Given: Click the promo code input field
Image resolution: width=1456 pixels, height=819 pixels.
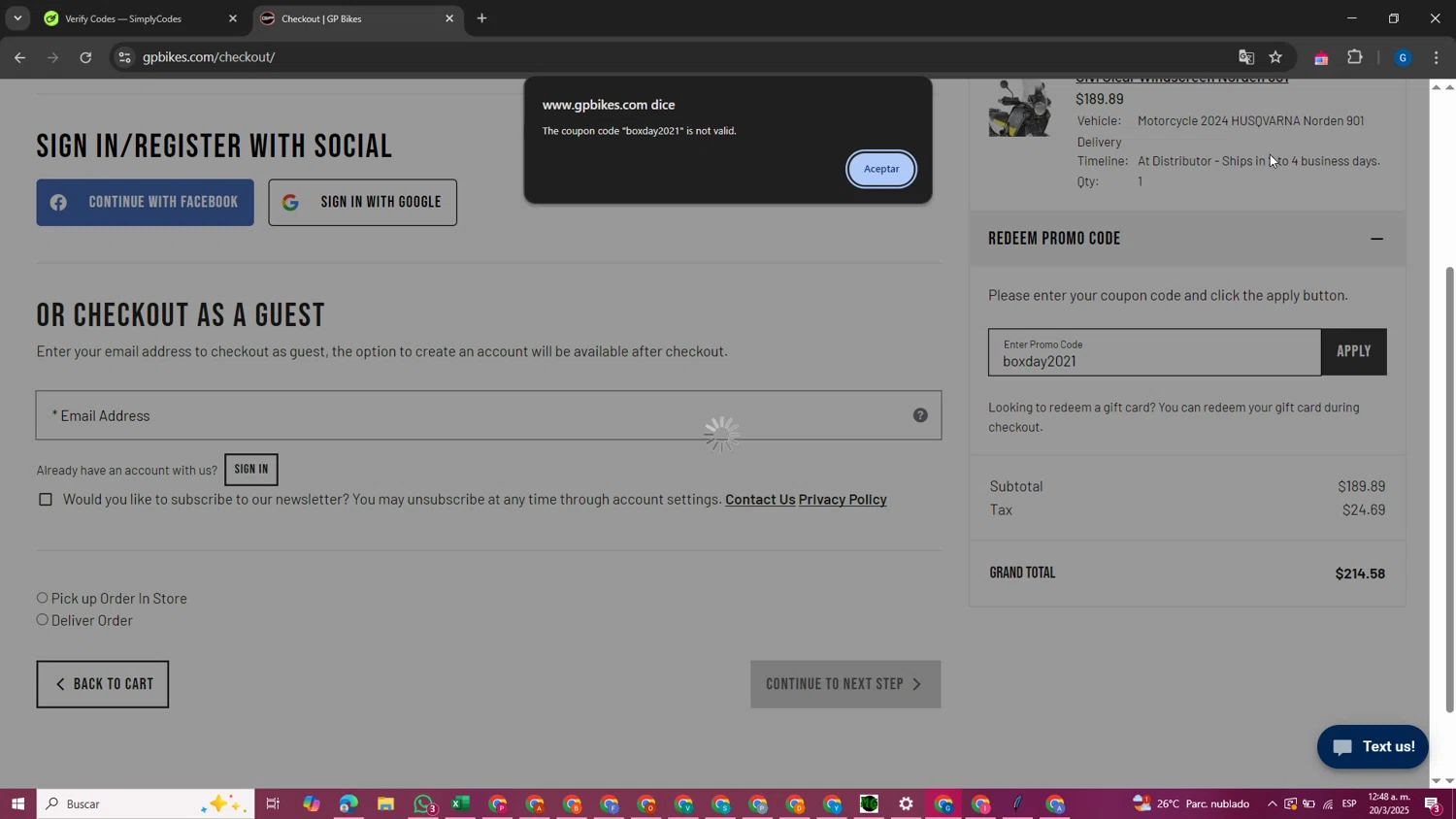Looking at the screenshot, I should tap(1154, 352).
